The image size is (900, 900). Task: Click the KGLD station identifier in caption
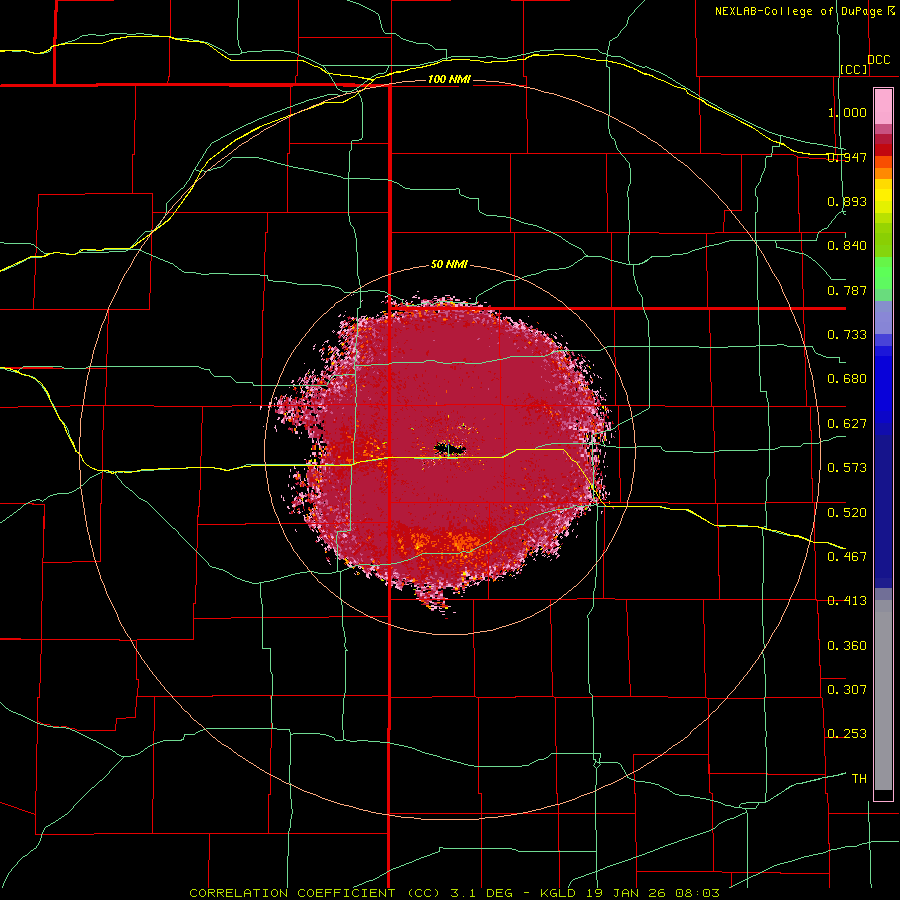560,893
